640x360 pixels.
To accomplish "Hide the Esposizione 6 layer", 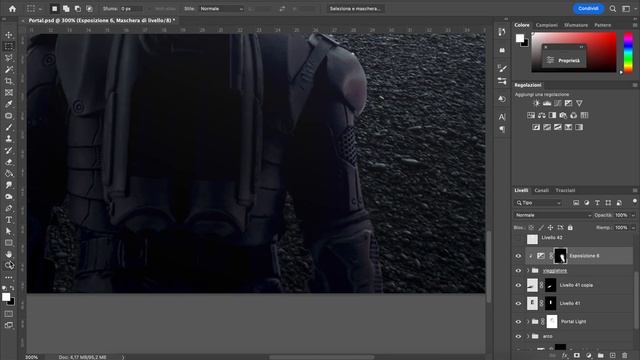I will tap(518, 256).
